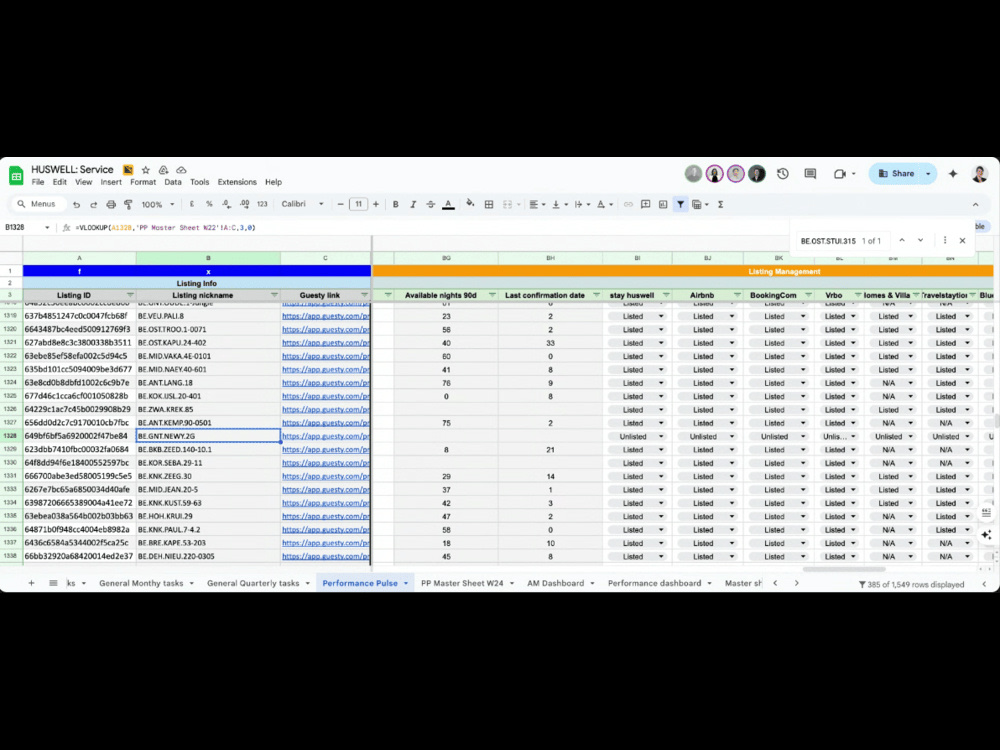The width and height of the screenshot is (1000, 750).
Task: Click the add sheet plus button
Action: click(31, 584)
